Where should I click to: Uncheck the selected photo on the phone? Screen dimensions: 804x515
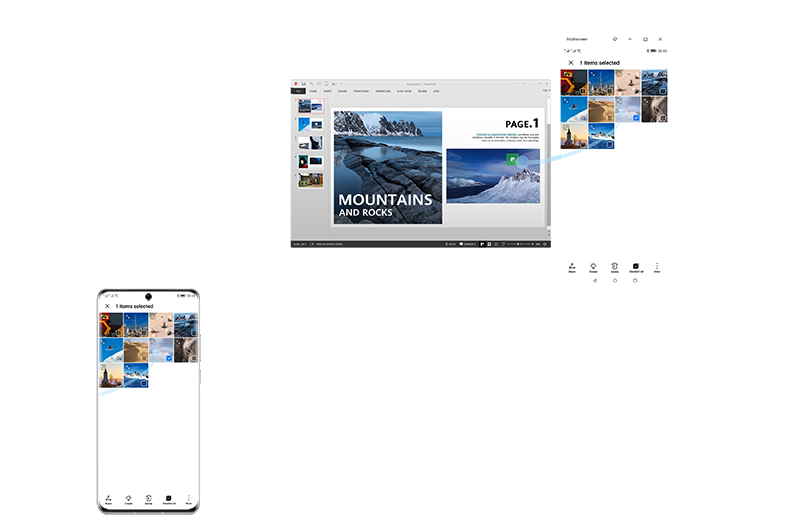point(169,357)
